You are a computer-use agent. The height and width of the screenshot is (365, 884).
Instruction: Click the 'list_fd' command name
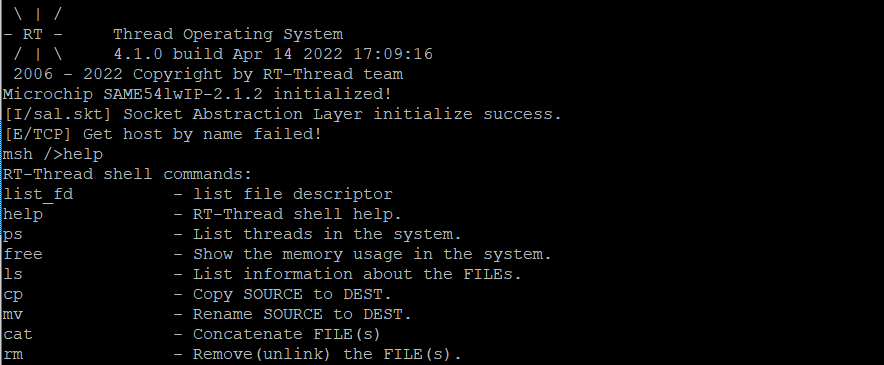38,195
